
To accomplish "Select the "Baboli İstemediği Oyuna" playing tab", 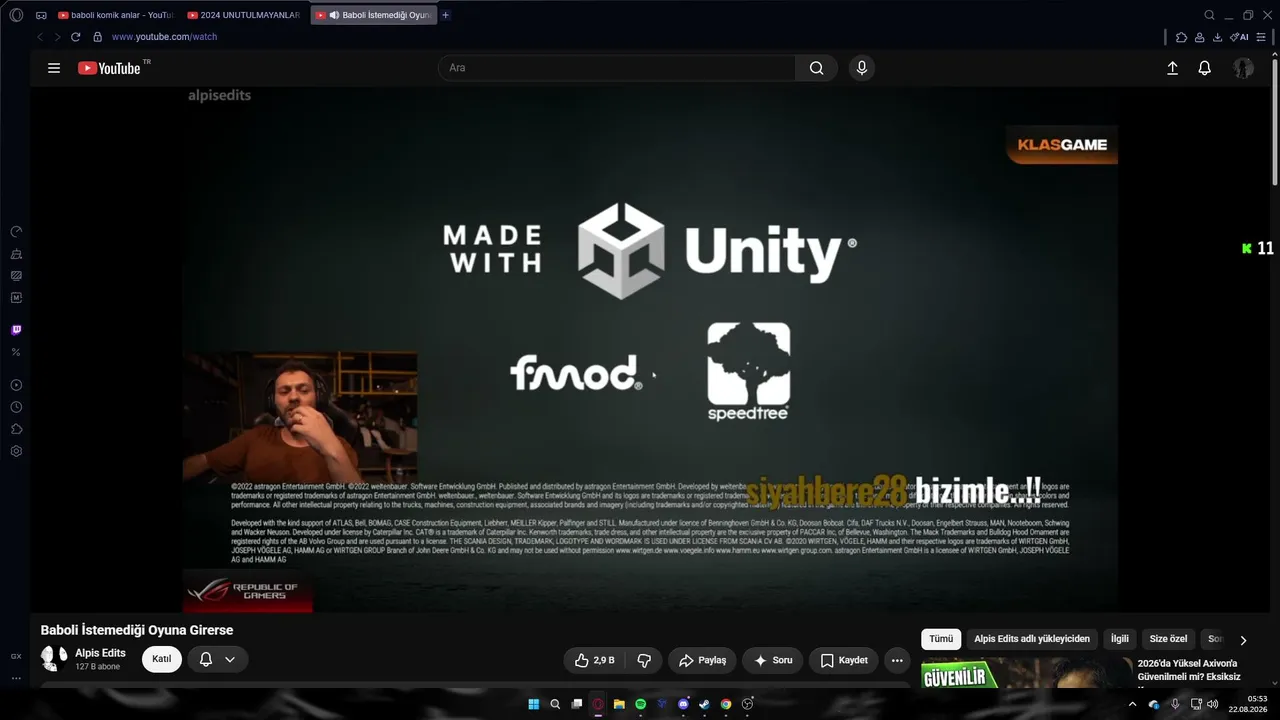I will (374, 15).
